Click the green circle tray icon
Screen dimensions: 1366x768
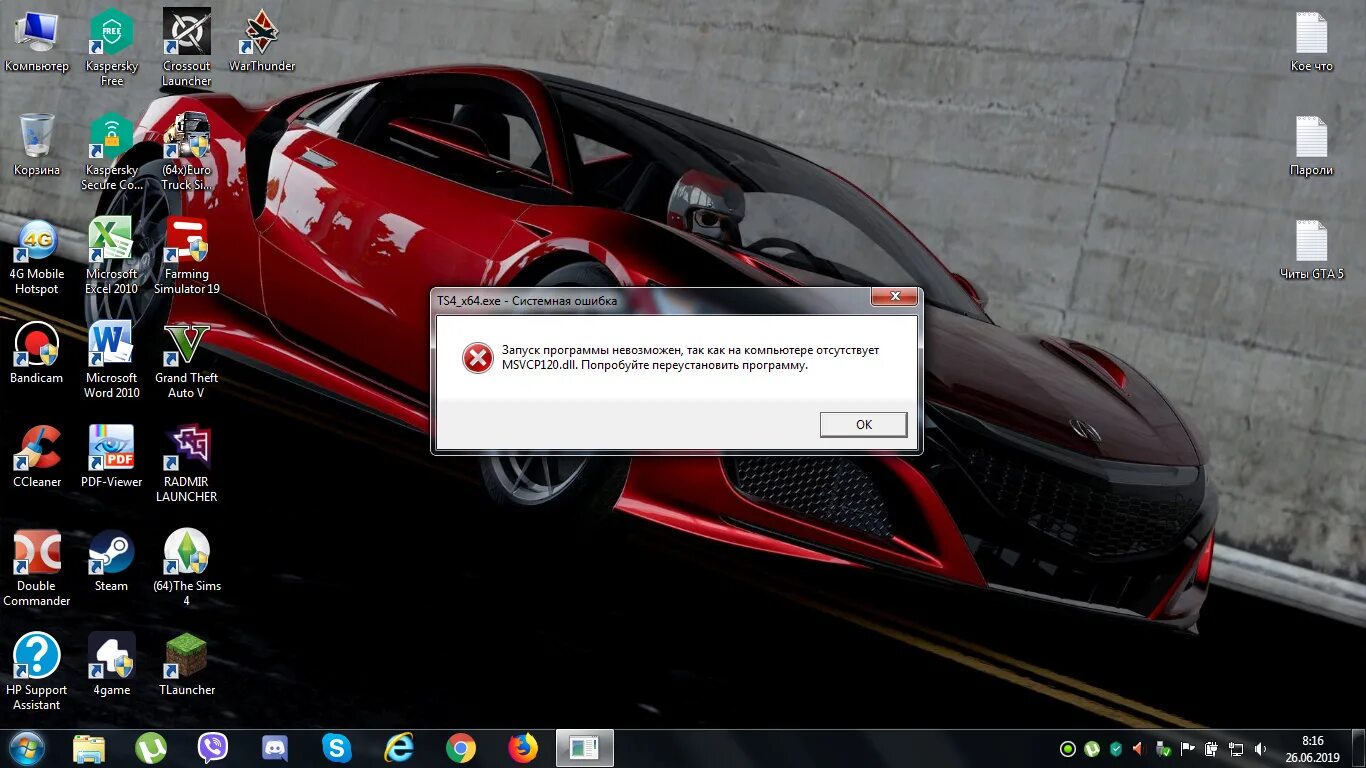[x=1068, y=749]
